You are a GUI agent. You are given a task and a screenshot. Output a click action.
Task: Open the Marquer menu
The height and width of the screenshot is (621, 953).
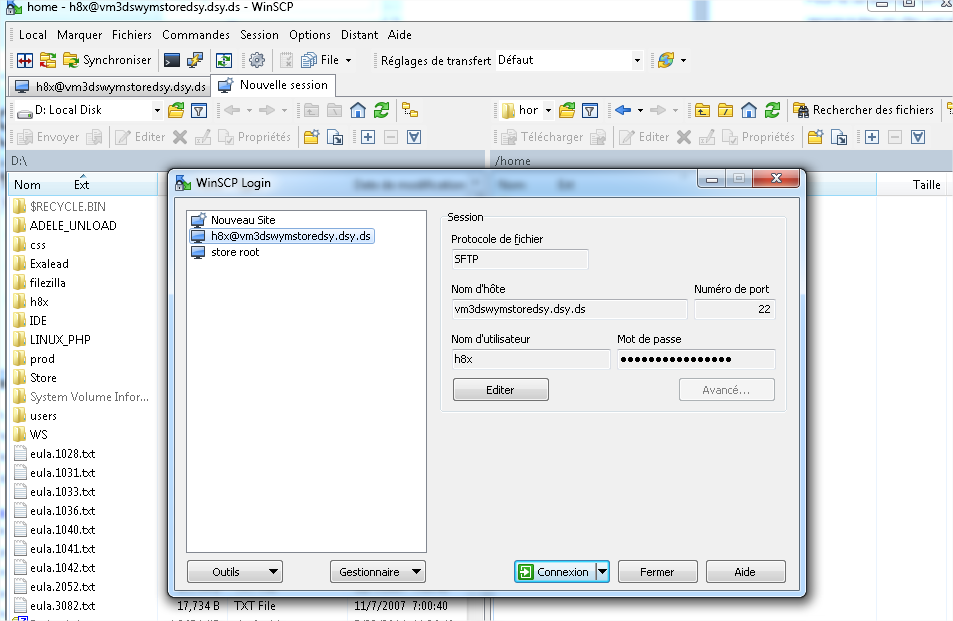click(x=80, y=35)
